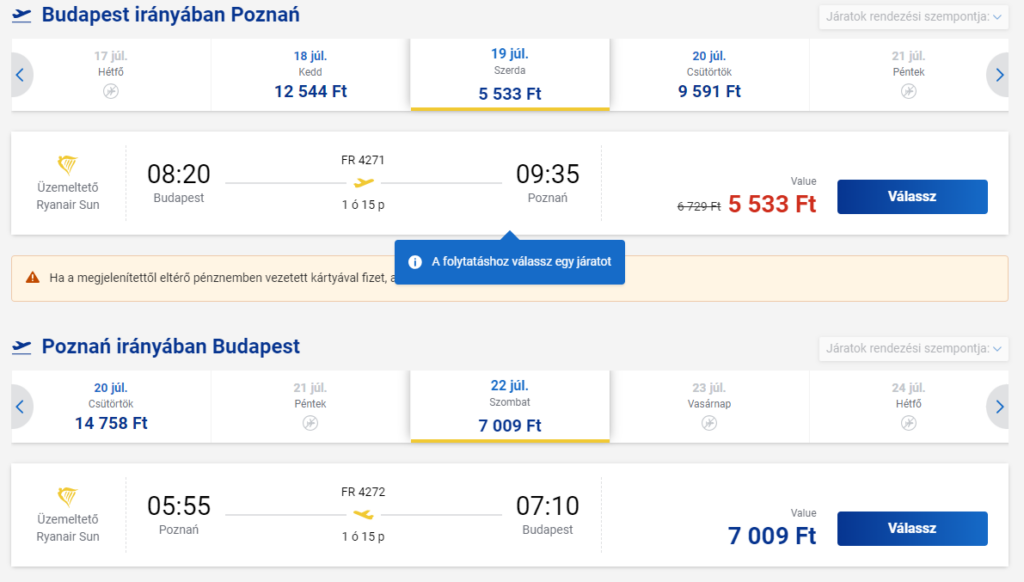Select return date 20 júl. 14 758 Ft

pyautogui.click(x=111, y=407)
